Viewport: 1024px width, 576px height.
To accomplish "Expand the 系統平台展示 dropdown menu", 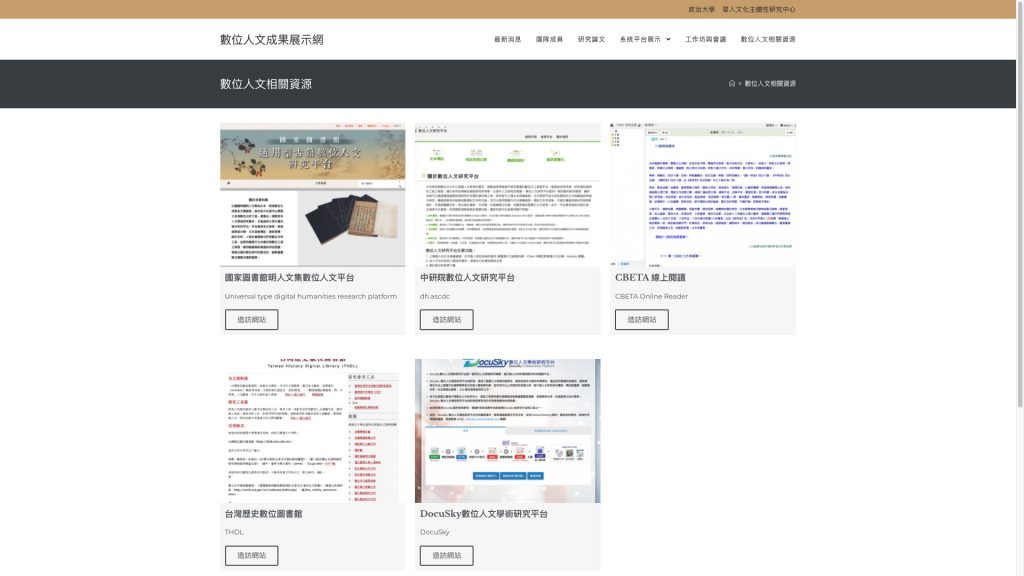I will pyautogui.click(x=645, y=39).
